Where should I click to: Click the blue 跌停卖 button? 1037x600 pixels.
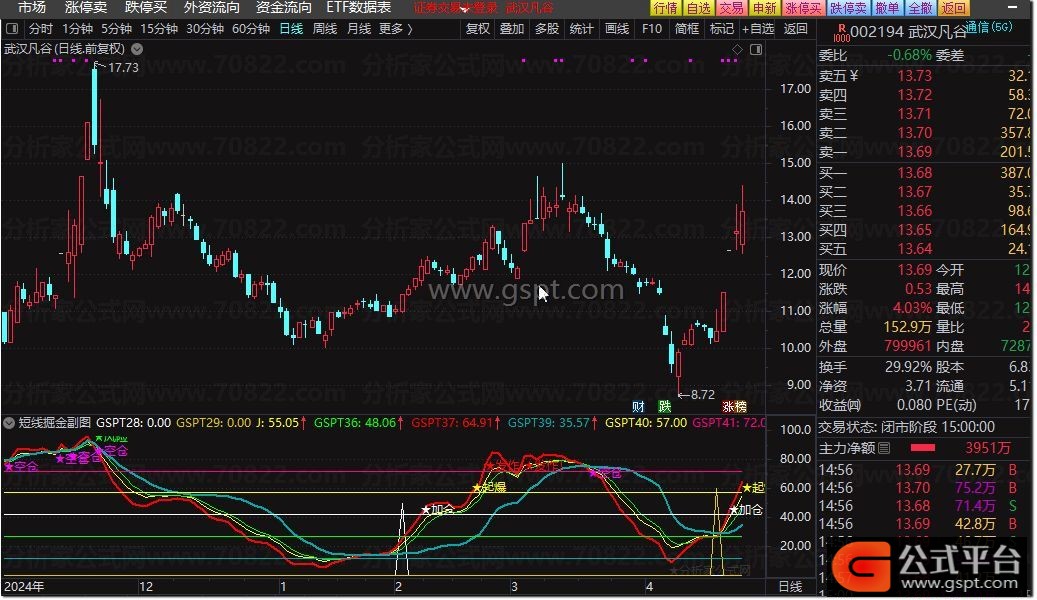tap(849, 8)
